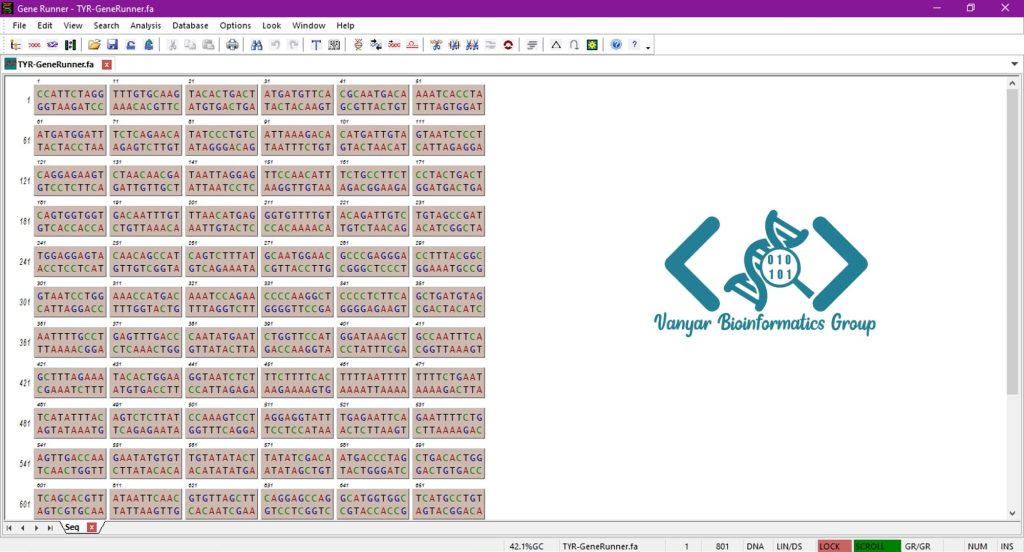This screenshot has height=552, width=1024.
Task: Click the horseshoe omega-shaped icon
Action: click(x=574, y=44)
